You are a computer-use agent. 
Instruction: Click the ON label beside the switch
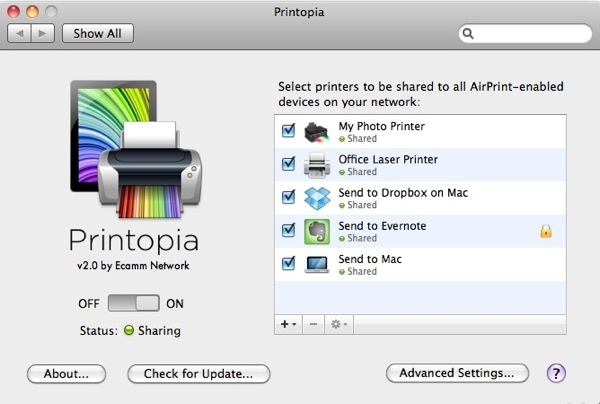[175, 304]
